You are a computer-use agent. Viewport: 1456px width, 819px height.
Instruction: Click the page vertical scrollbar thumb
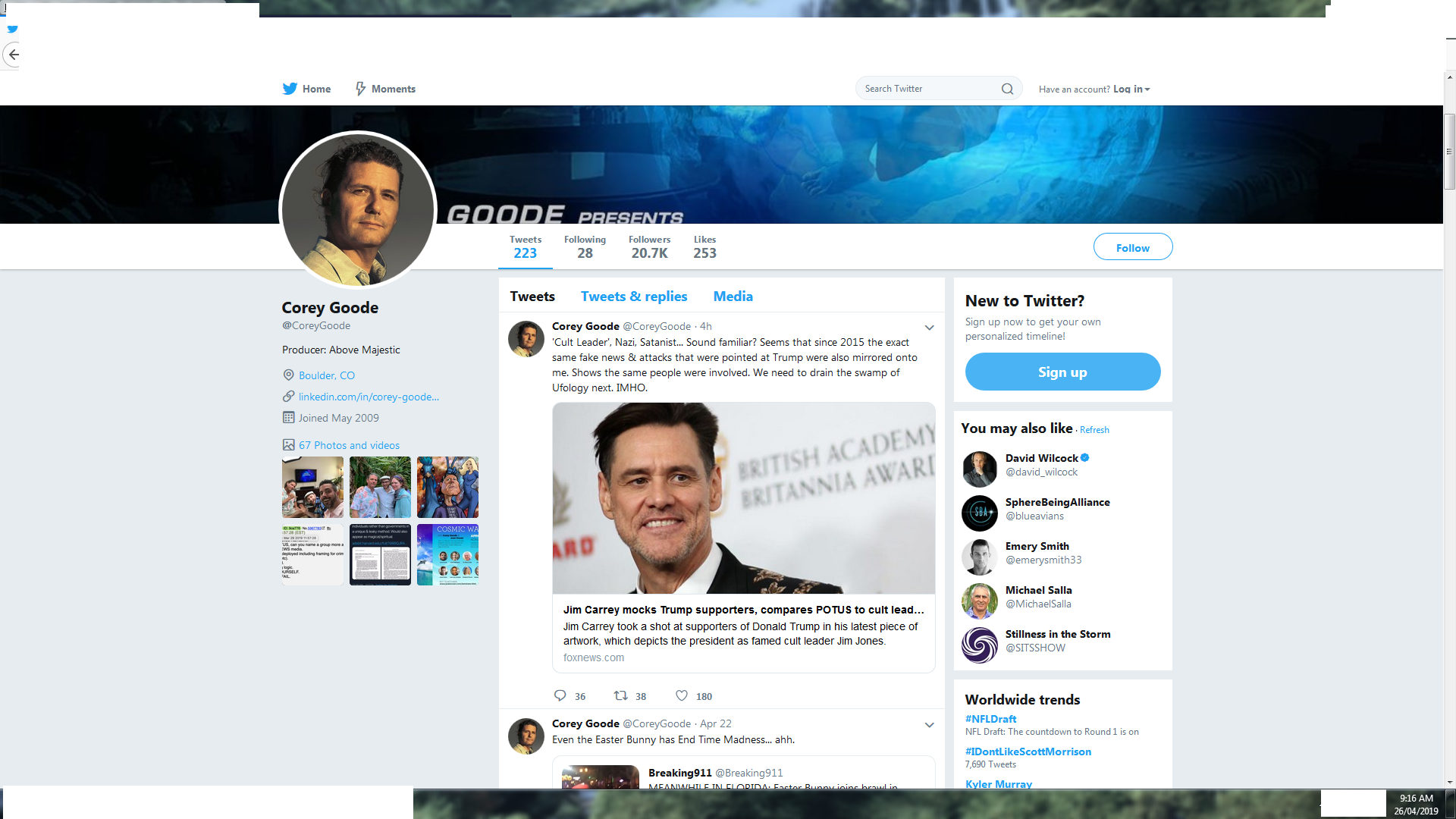(x=1449, y=152)
